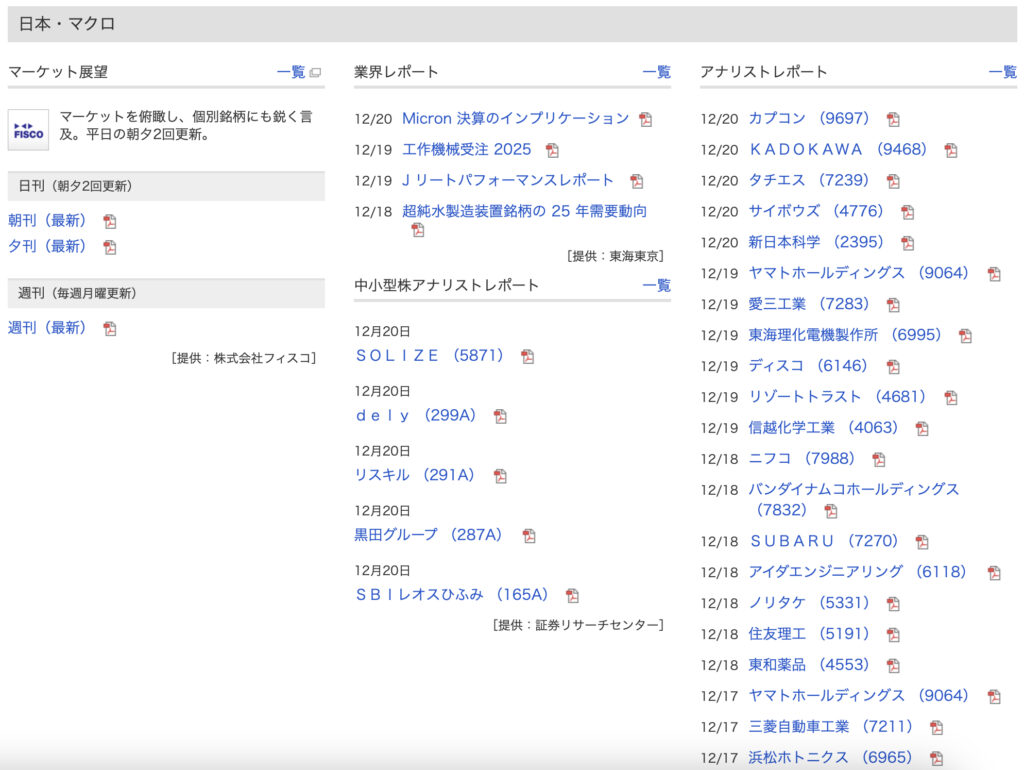The height and width of the screenshot is (770, 1024).
Task: Open the PDF icon next to ノリタケ (5331)
Action: click(893, 604)
